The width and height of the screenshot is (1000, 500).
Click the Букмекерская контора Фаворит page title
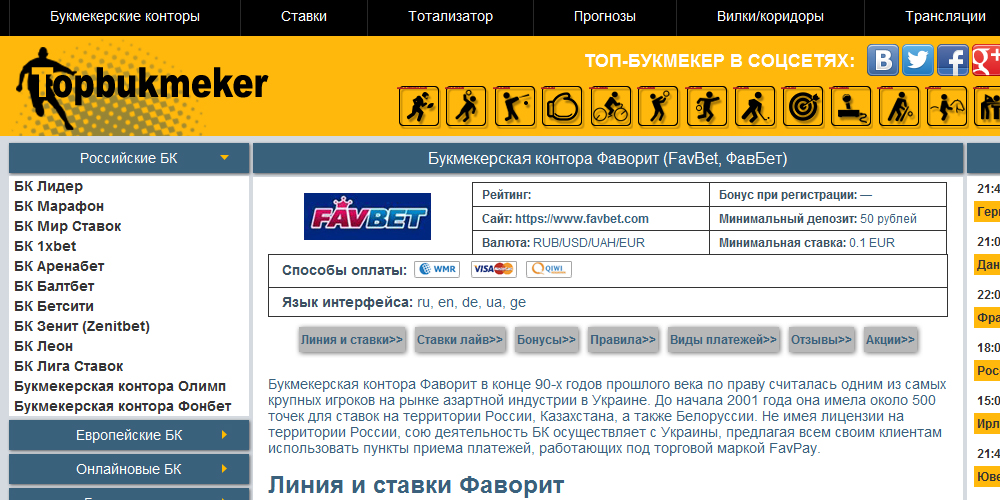pos(608,159)
